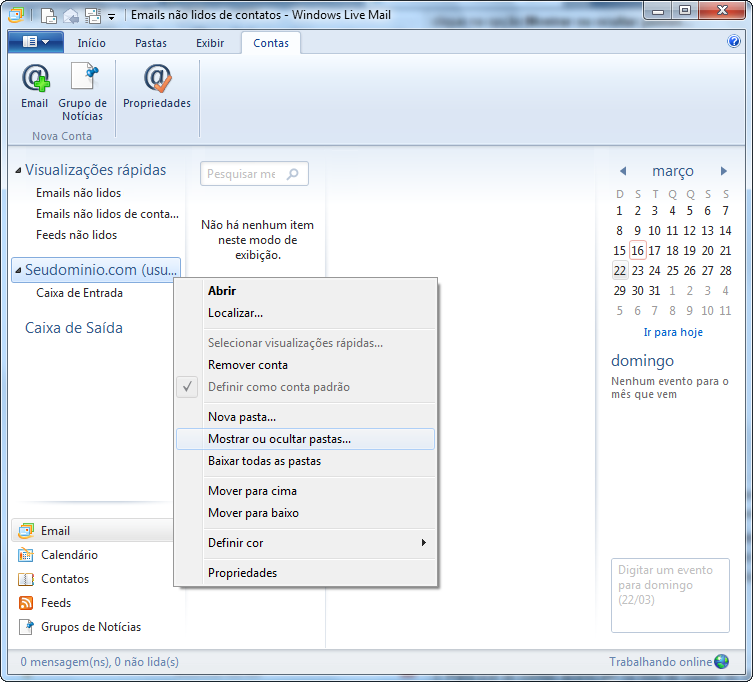Screen dimensions: 753x682
Task: Click the globe icon in status bar
Action: tap(721, 662)
